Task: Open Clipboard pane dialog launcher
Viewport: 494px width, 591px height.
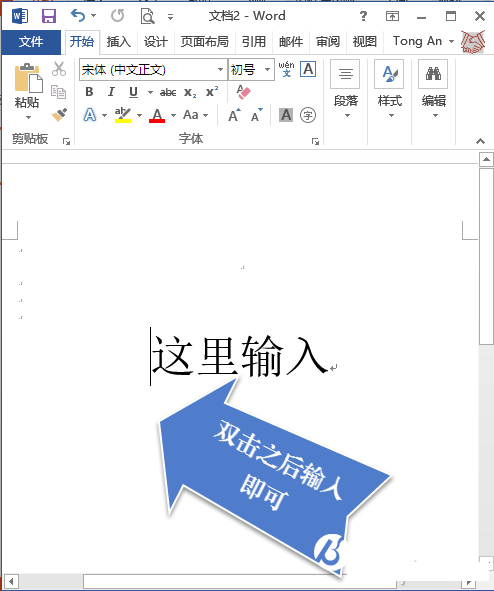Action: [67, 141]
